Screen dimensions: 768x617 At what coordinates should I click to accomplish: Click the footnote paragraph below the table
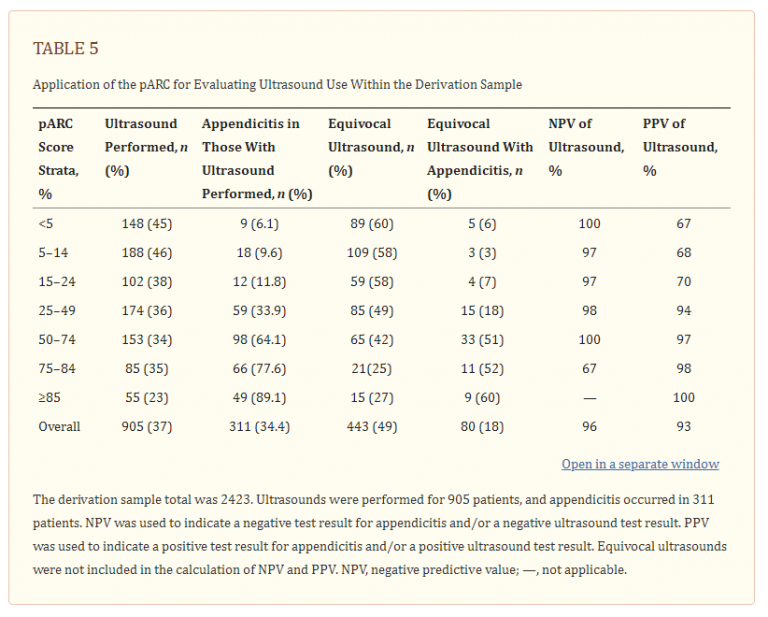pyautogui.click(x=380, y=535)
